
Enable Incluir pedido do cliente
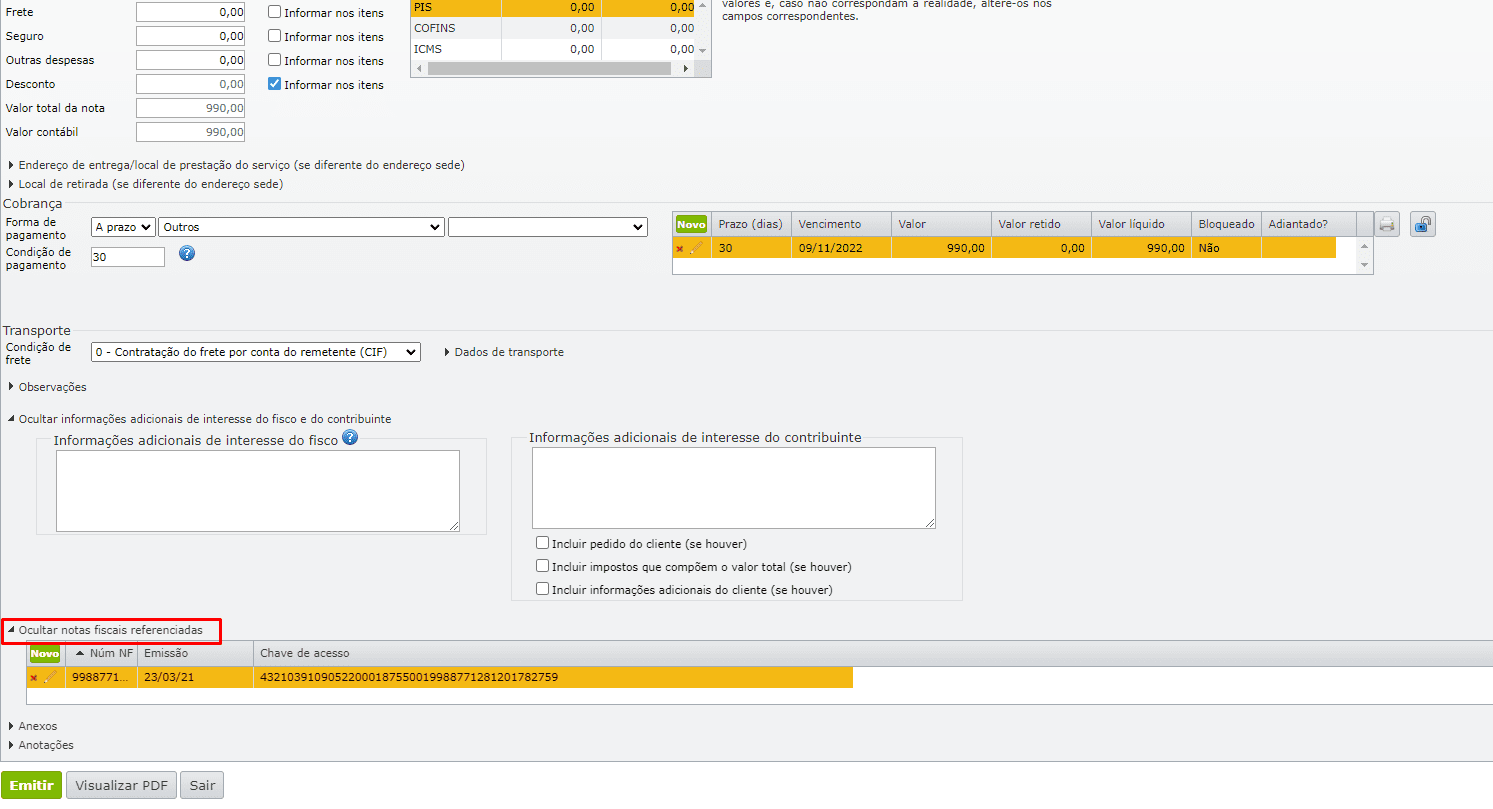point(543,543)
